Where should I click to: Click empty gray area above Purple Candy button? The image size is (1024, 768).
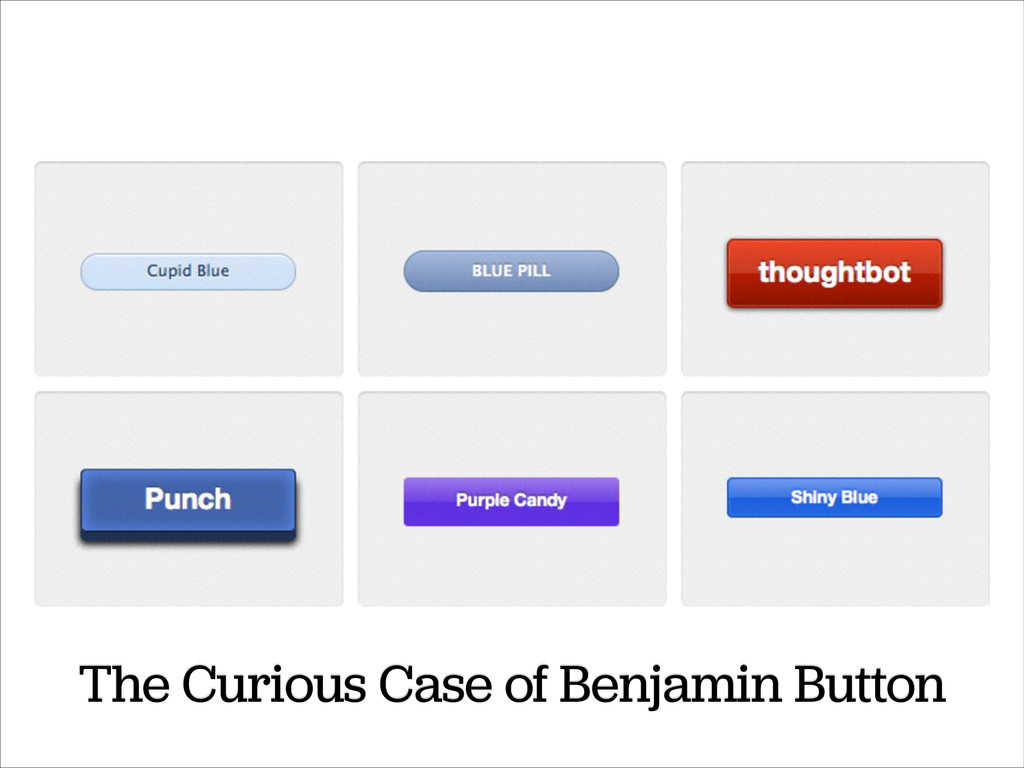(x=511, y=434)
